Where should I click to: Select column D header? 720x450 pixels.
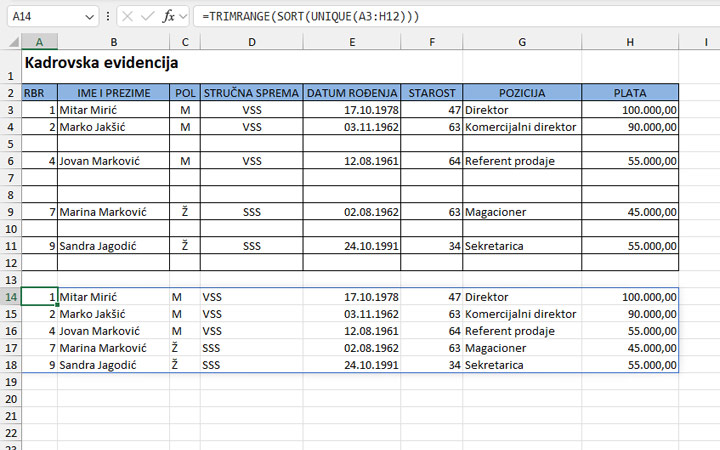click(x=251, y=41)
